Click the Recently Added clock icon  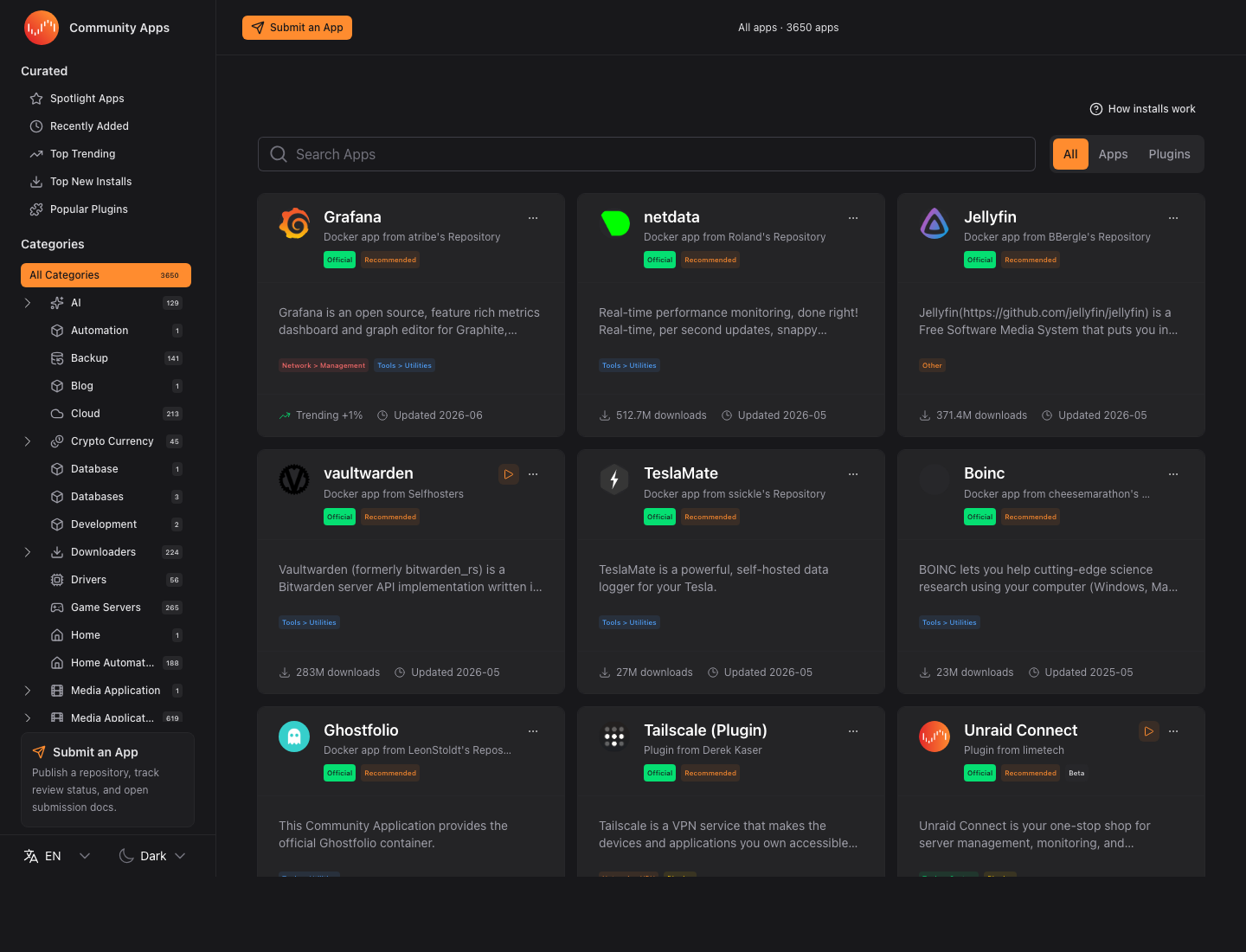pyautogui.click(x=36, y=126)
